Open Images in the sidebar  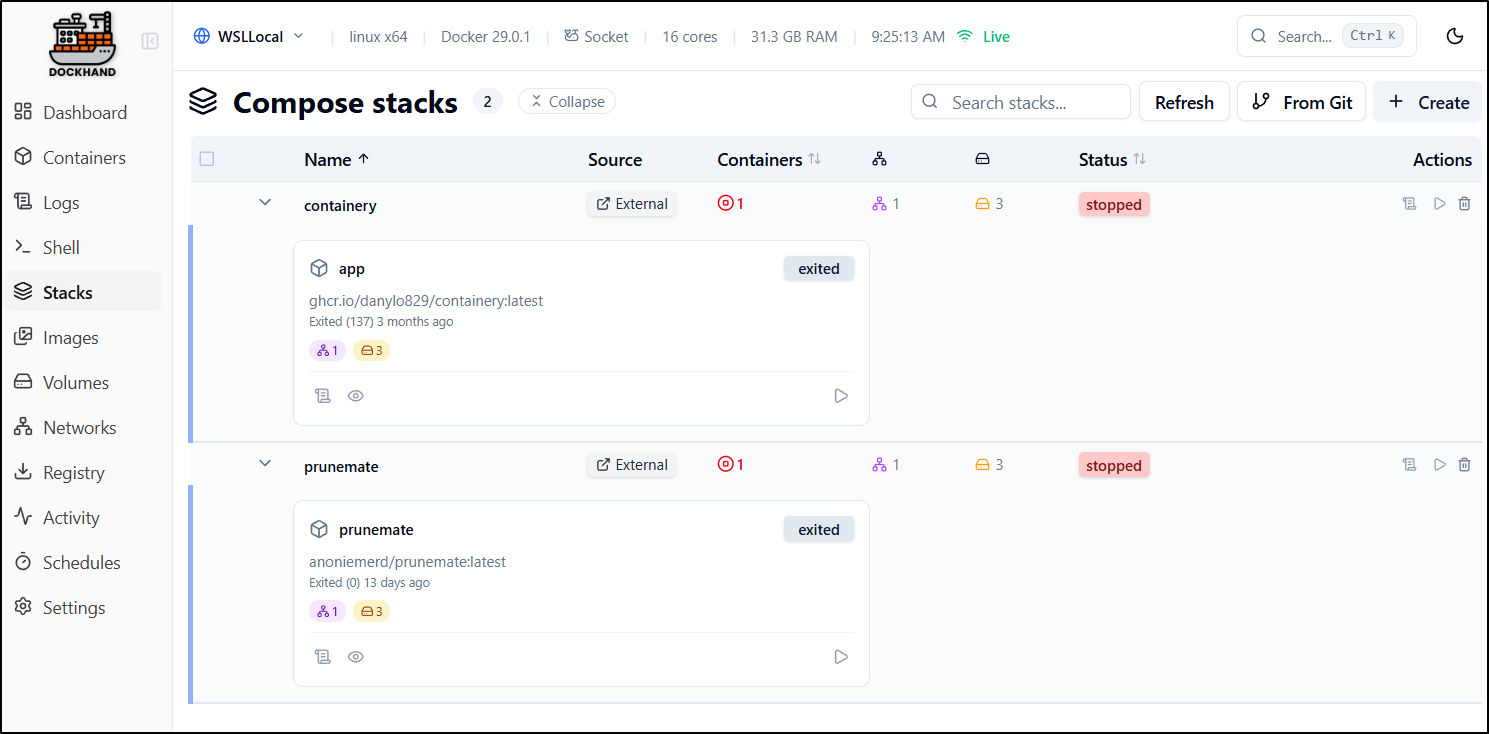coord(71,338)
